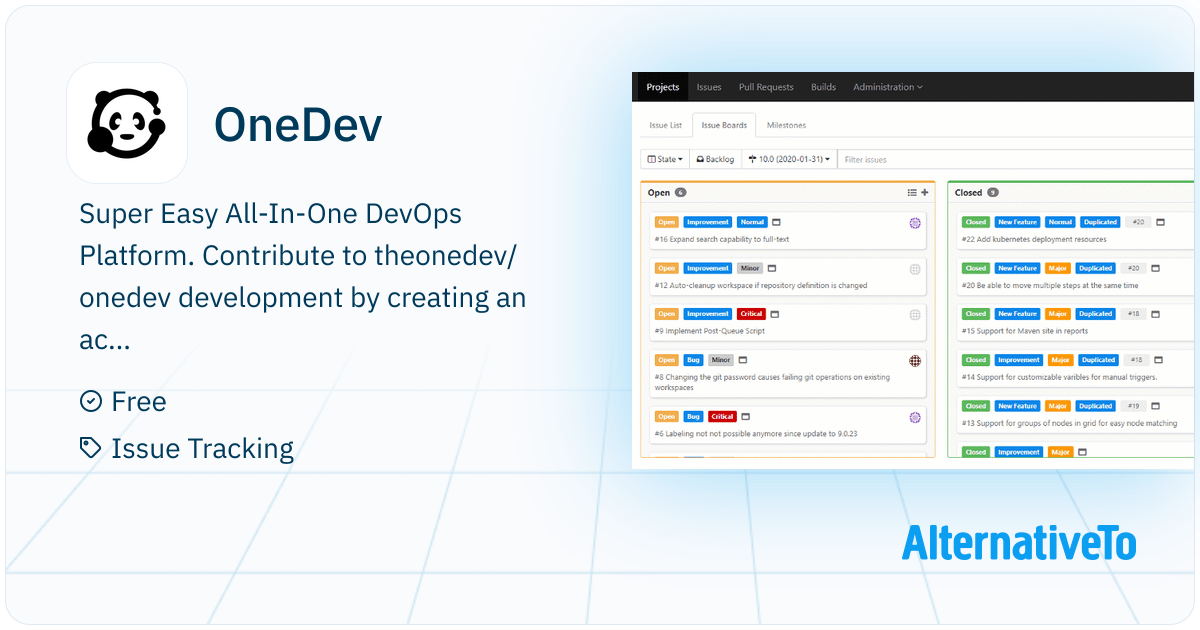The image size is (1200, 630).
Task: Open the State board dropdown
Action: [x=665, y=159]
